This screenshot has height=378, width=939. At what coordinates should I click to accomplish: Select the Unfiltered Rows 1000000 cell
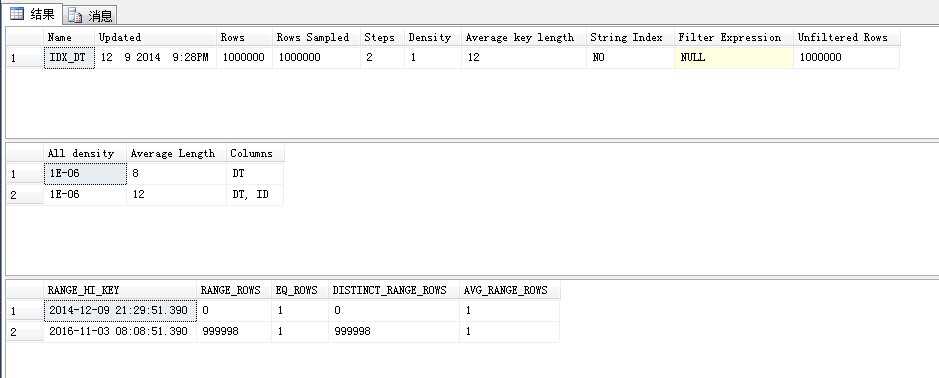pyautogui.click(x=847, y=58)
